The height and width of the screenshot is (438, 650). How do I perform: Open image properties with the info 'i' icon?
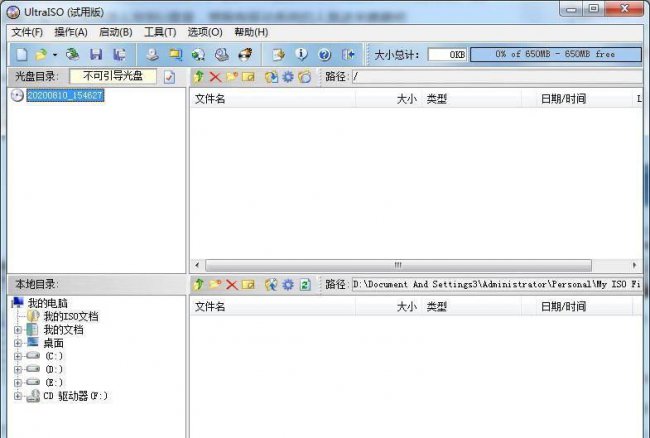pyautogui.click(x=301, y=54)
